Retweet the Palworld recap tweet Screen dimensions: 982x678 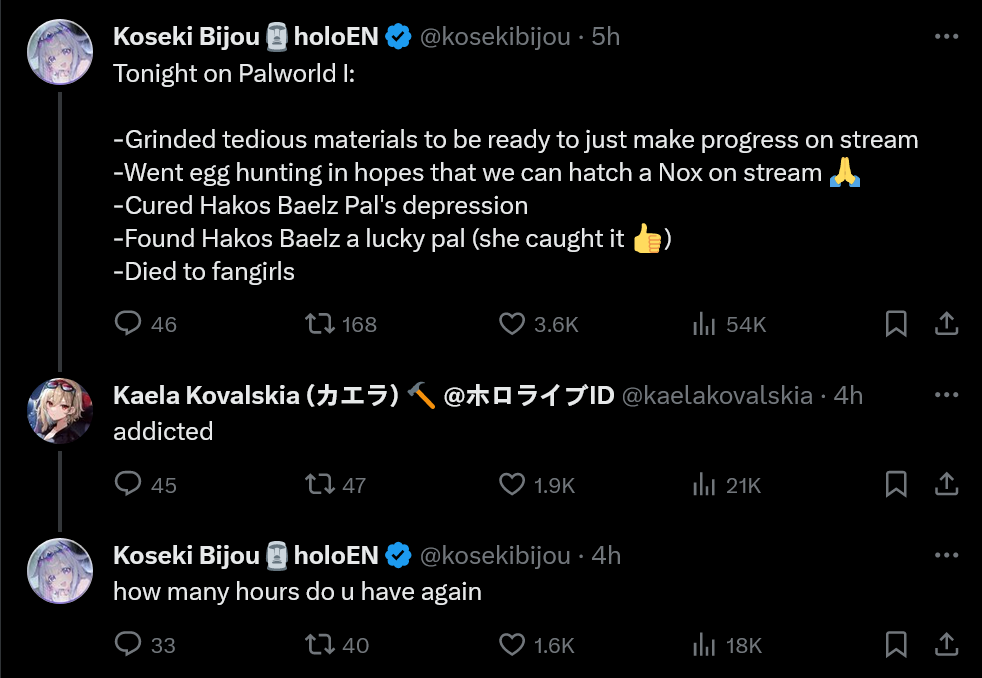click(x=319, y=323)
